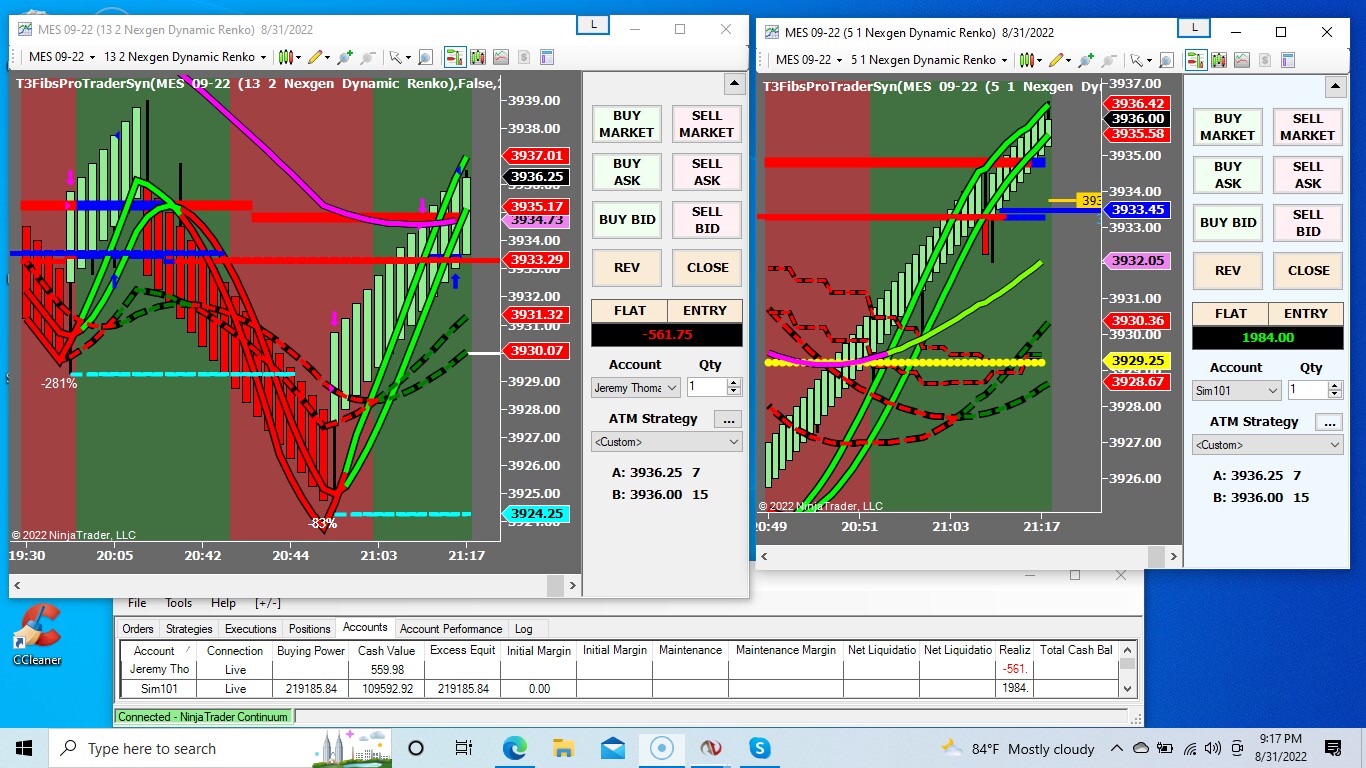Open the Jeremy Thomas account dropdown
This screenshot has width=1366, height=768.
[x=636, y=387]
